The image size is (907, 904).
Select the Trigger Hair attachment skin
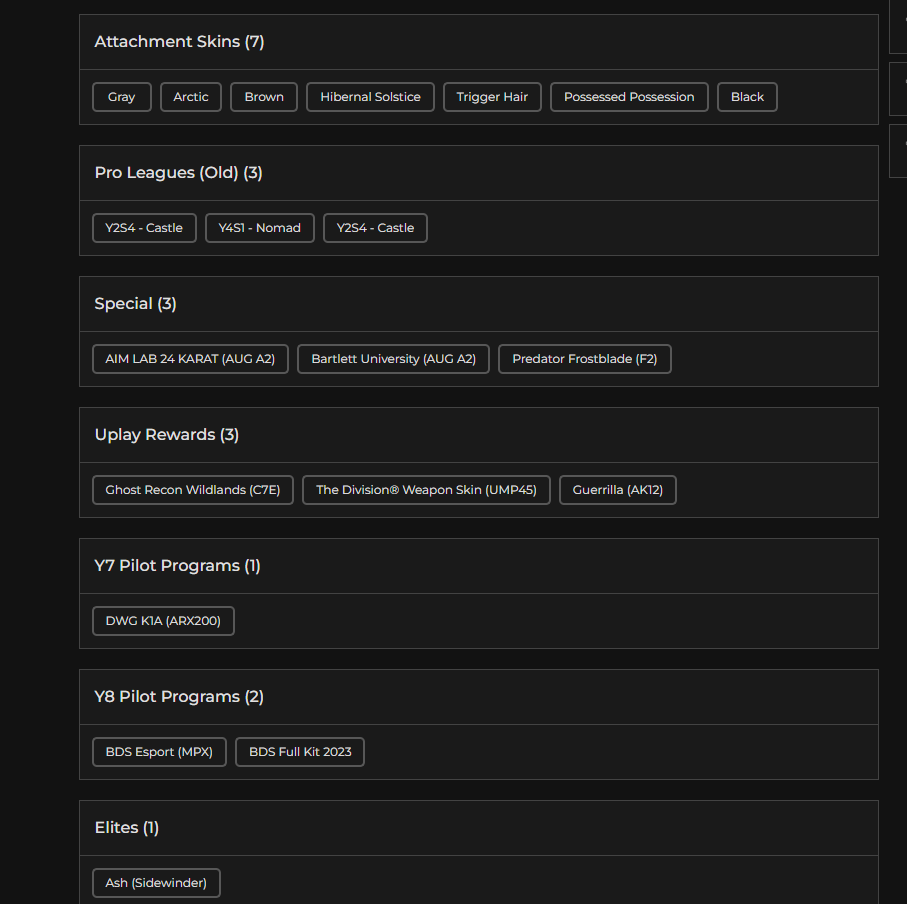pos(492,97)
